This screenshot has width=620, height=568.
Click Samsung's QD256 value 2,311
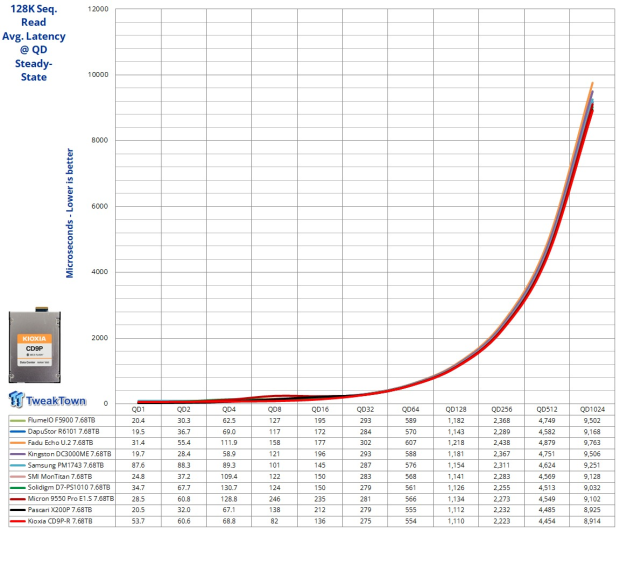point(501,465)
